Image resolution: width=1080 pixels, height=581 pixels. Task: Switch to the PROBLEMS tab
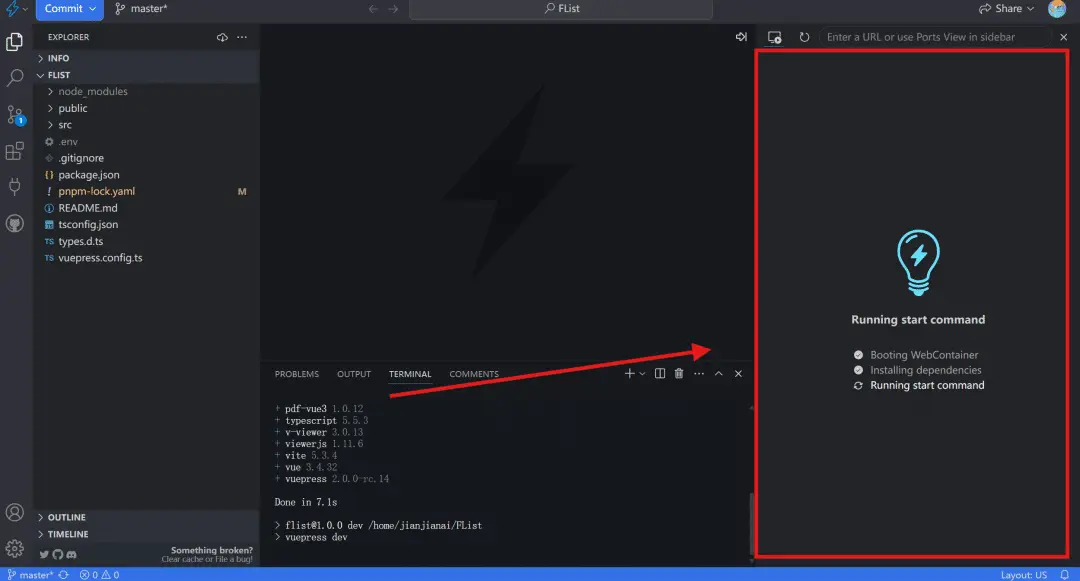coord(297,374)
